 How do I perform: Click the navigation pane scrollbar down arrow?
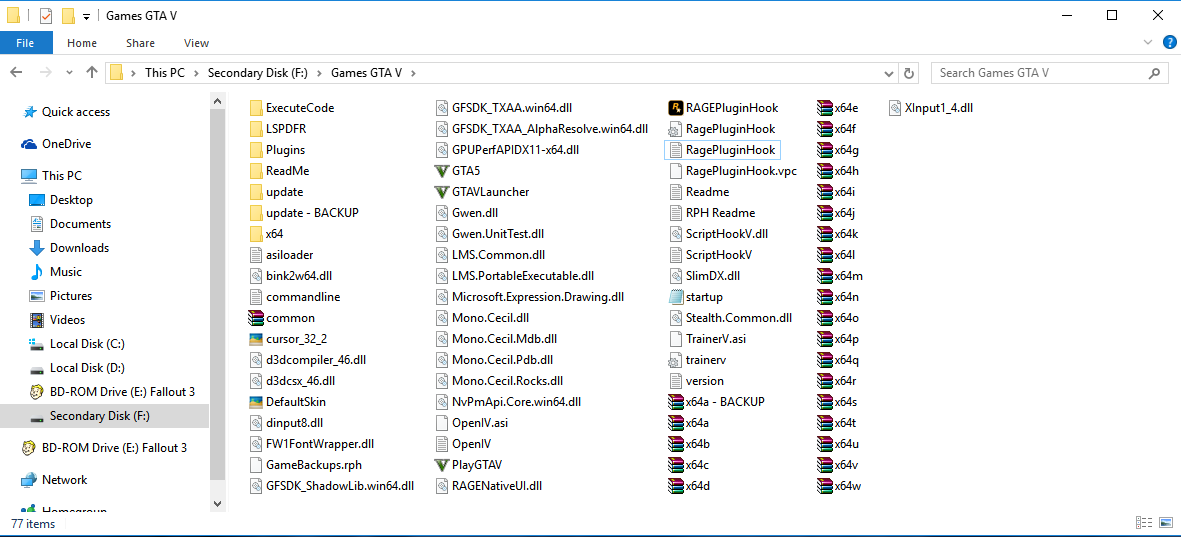point(218,503)
